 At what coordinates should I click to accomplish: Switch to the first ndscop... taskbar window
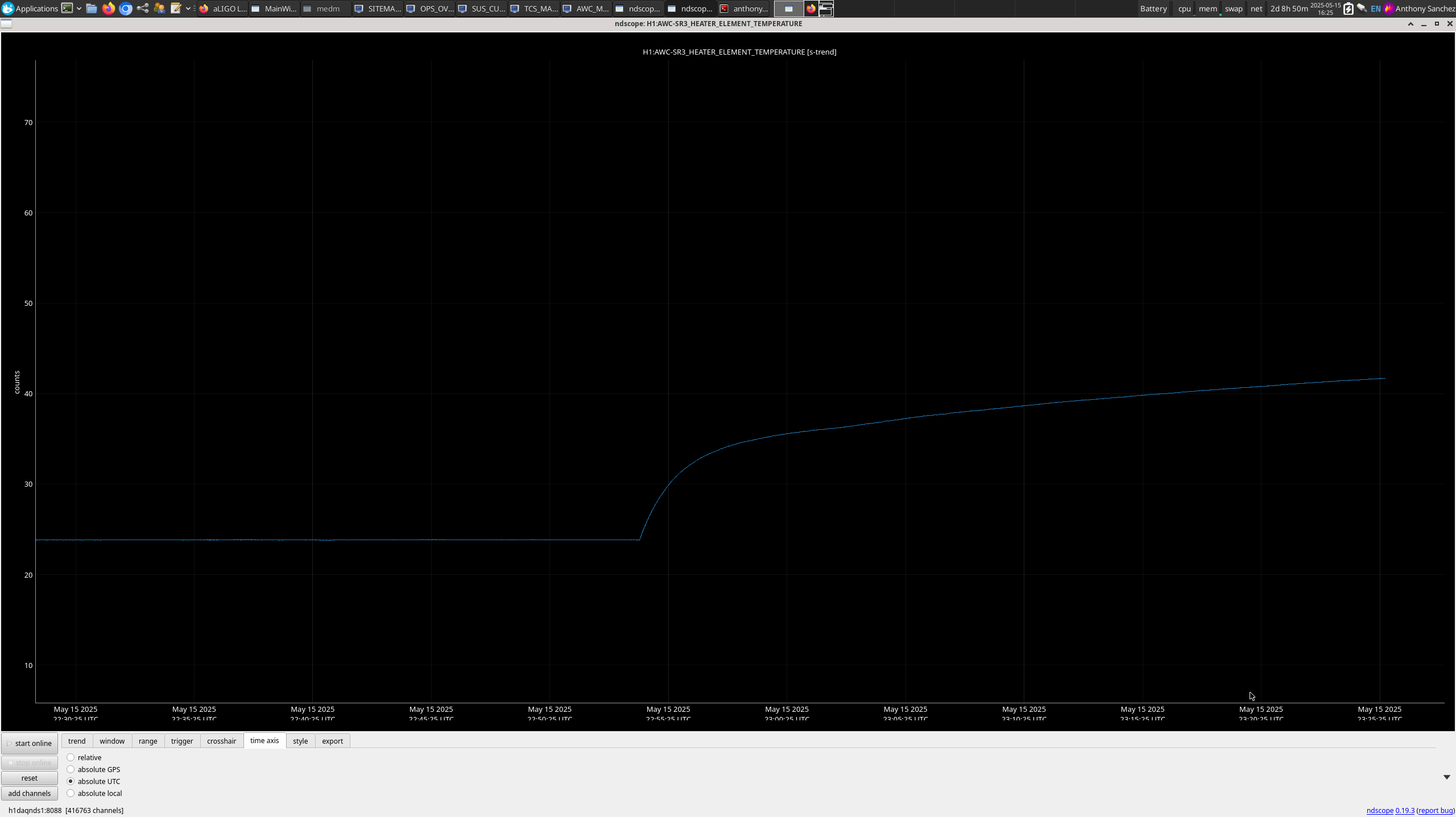point(638,9)
